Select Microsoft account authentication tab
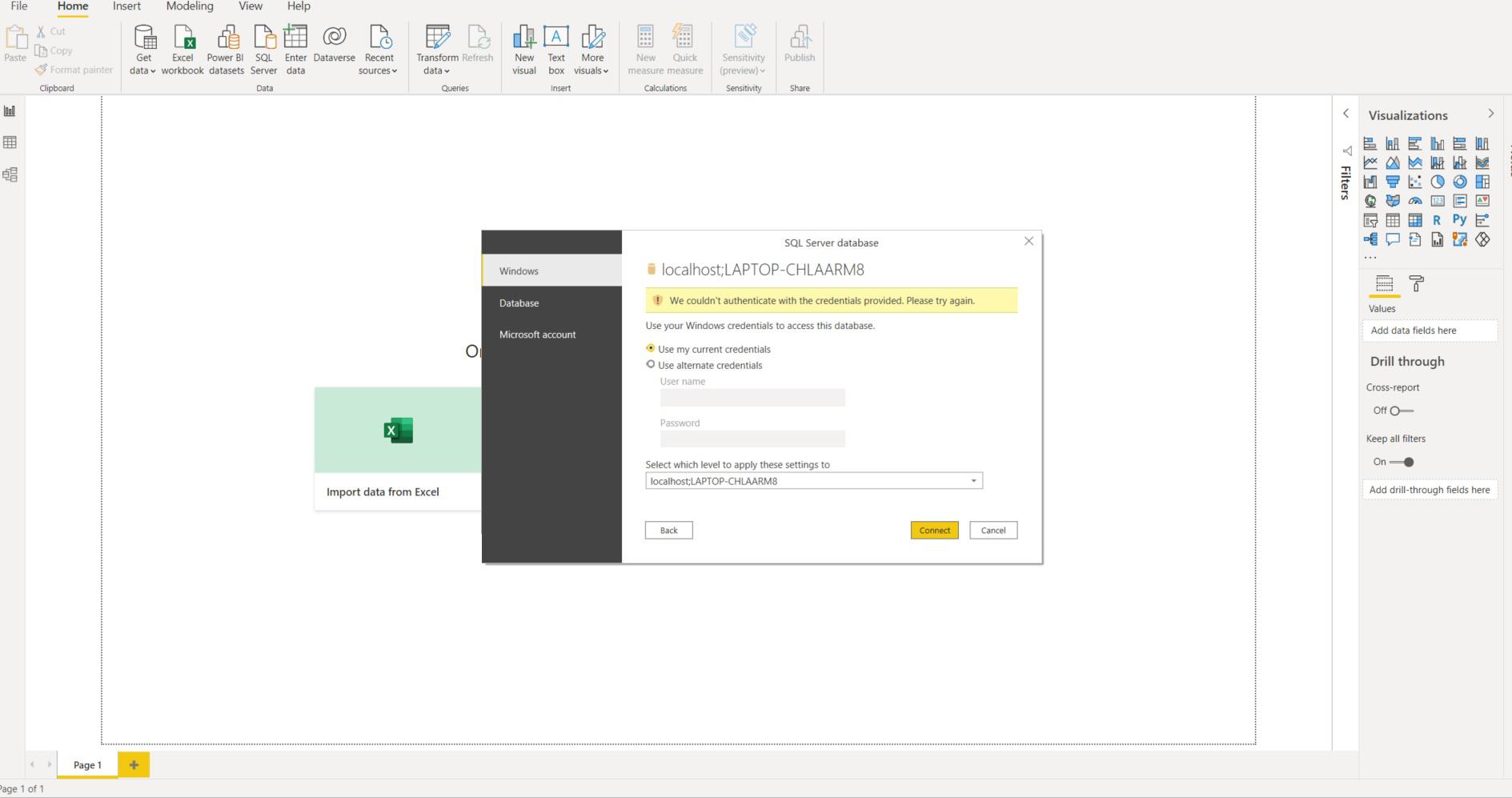1512x798 pixels. 552,335
